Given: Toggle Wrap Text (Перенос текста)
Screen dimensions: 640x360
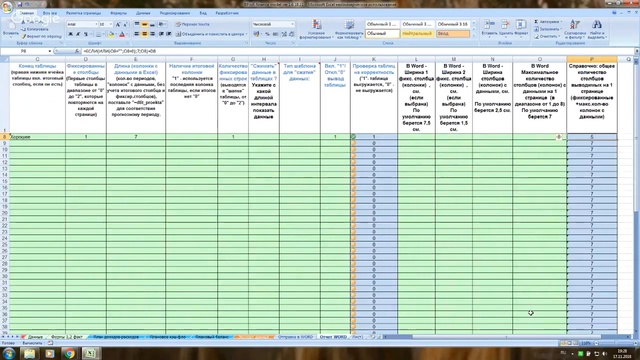Looking at the screenshot, I should pyautogui.click(x=193, y=24).
